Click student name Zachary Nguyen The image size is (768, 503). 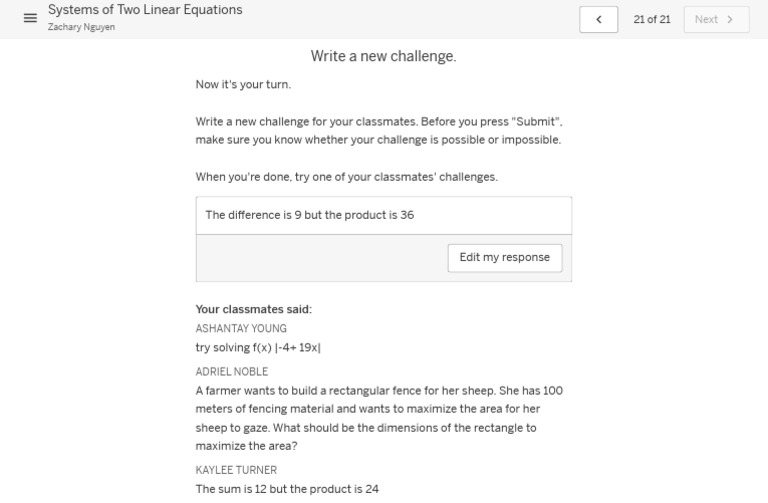(81, 27)
